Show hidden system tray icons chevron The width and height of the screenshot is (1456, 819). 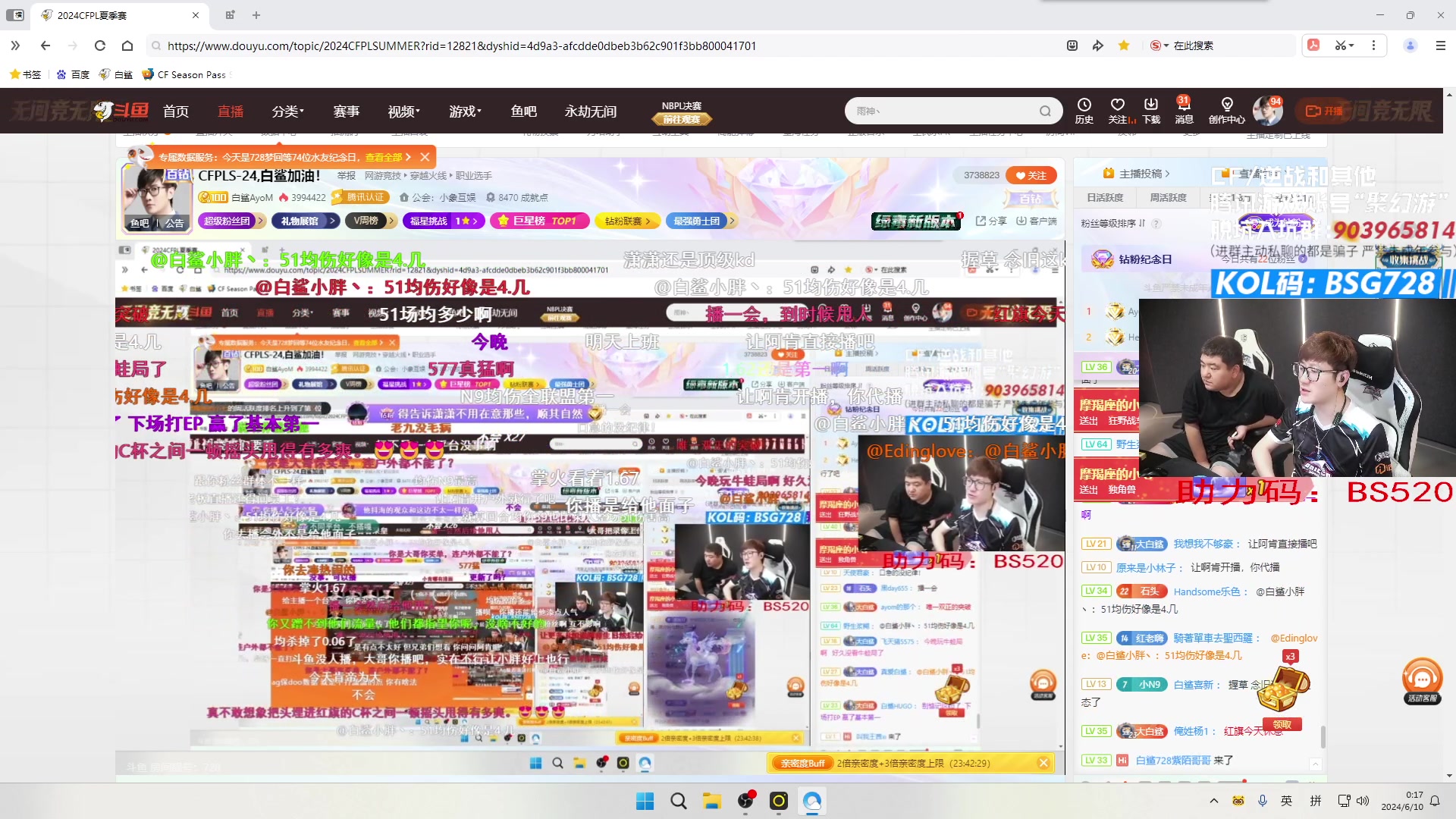coord(1213,801)
